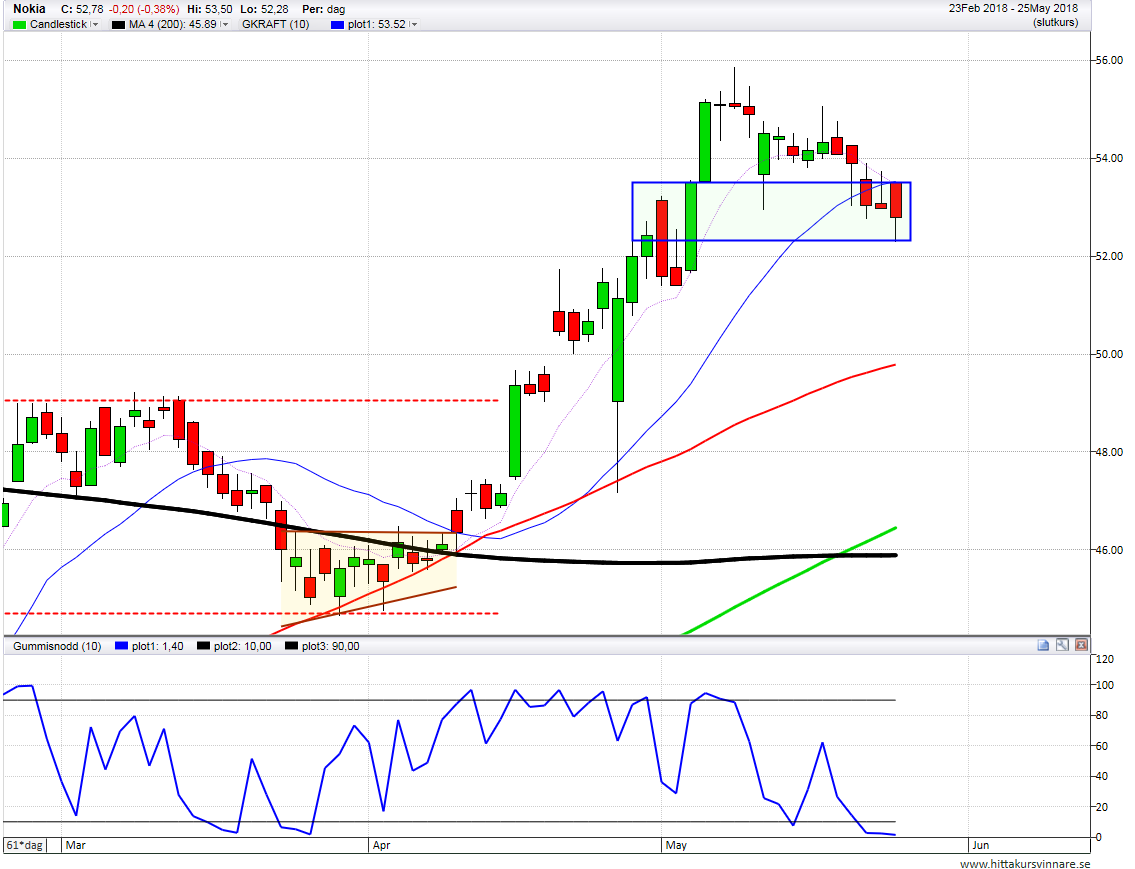This screenshot has width=1135, height=869.
Task: Click the blue Gummisnodd plot1 swatch
Action: [x=122, y=646]
